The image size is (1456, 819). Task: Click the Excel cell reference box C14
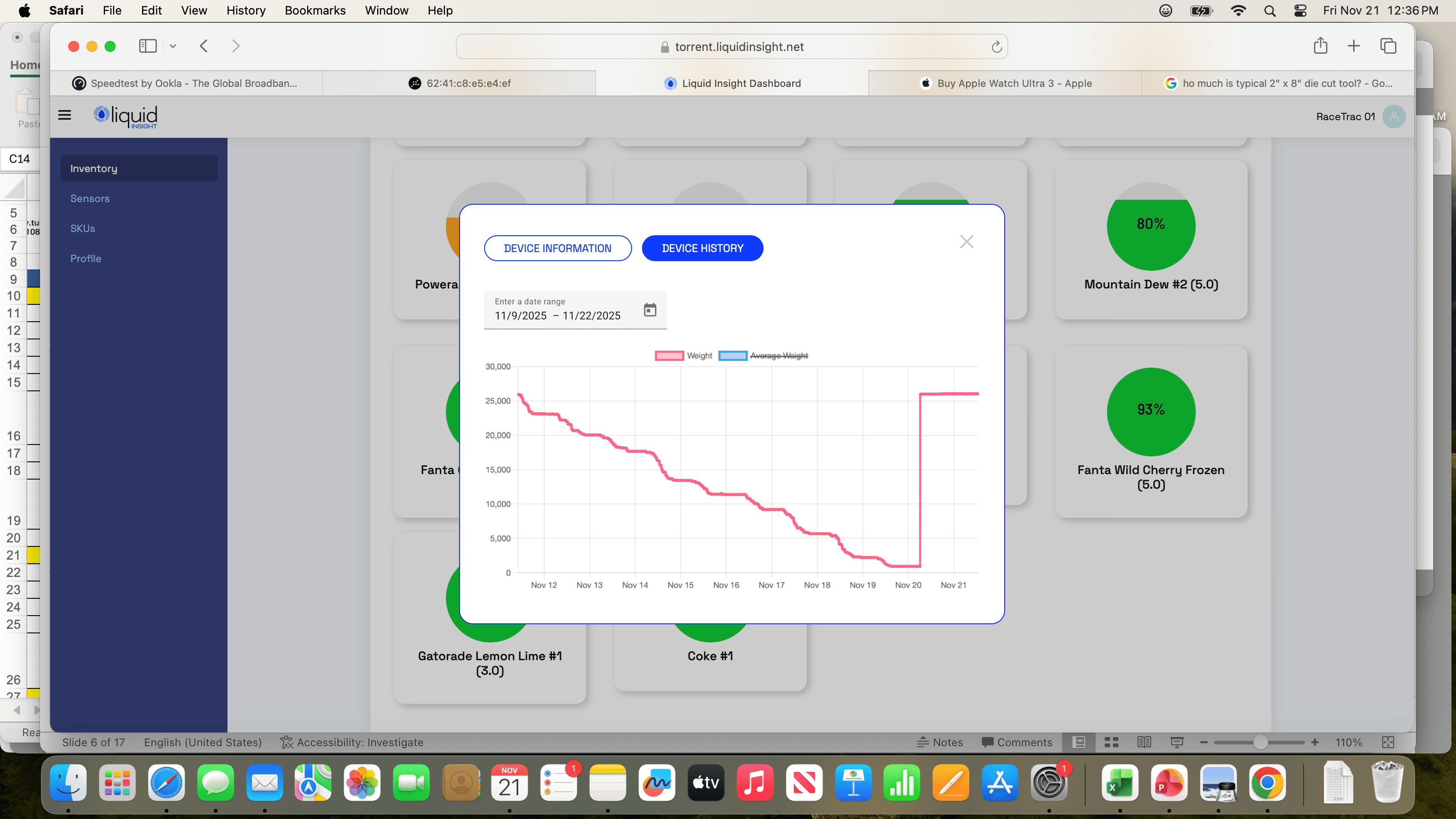click(x=20, y=159)
